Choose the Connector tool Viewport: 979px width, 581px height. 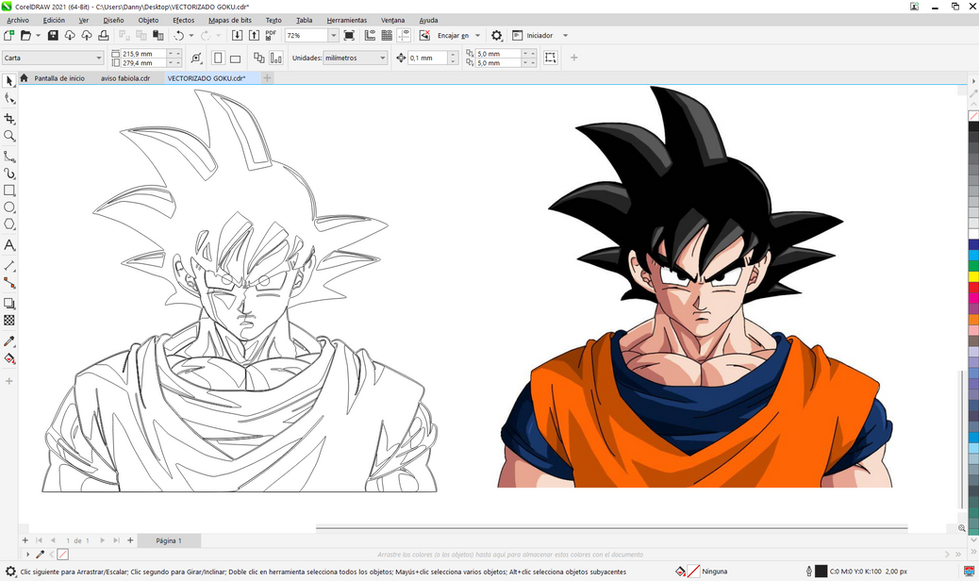[9, 283]
